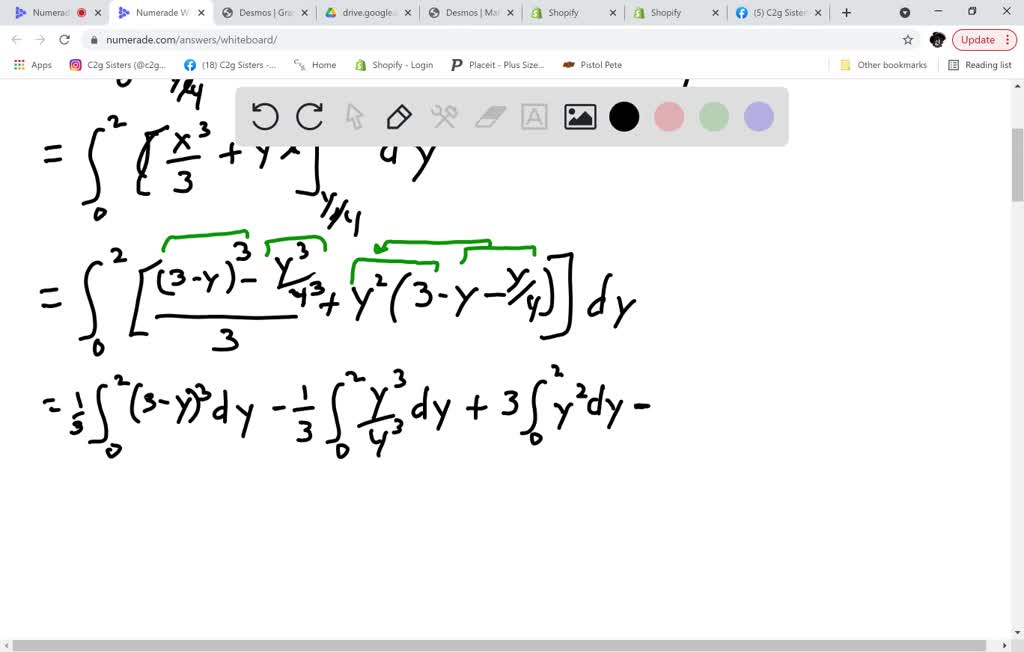Image resolution: width=1024 pixels, height=652 pixels.
Task: Pick the pink ink color
Action: click(669, 117)
